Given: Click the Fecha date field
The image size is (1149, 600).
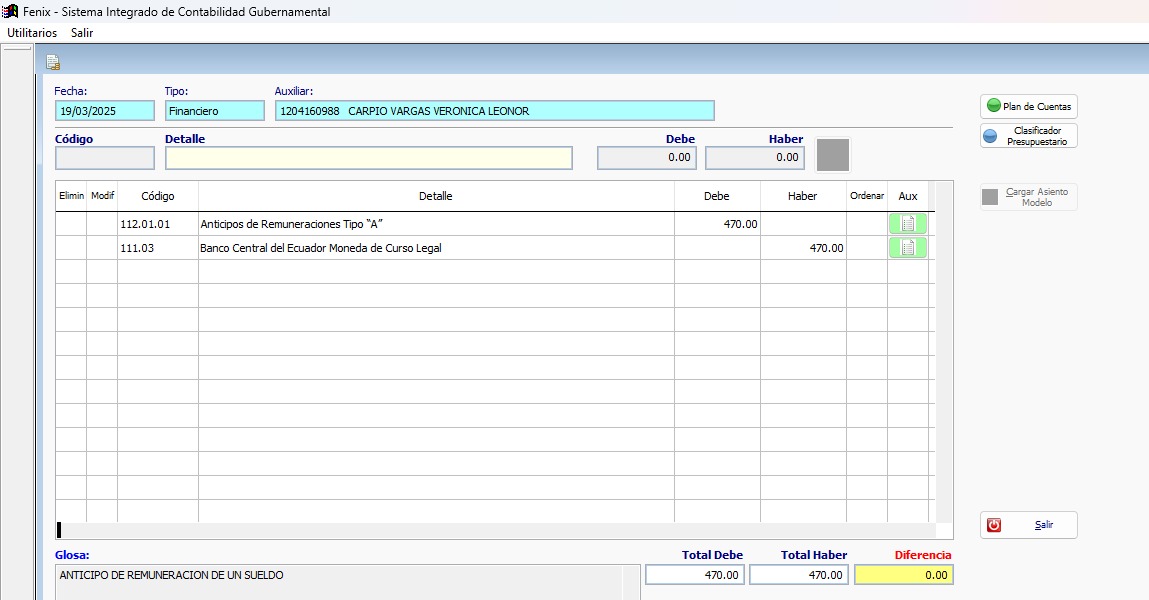Looking at the screenshot, I should click(x=105, y=111).
